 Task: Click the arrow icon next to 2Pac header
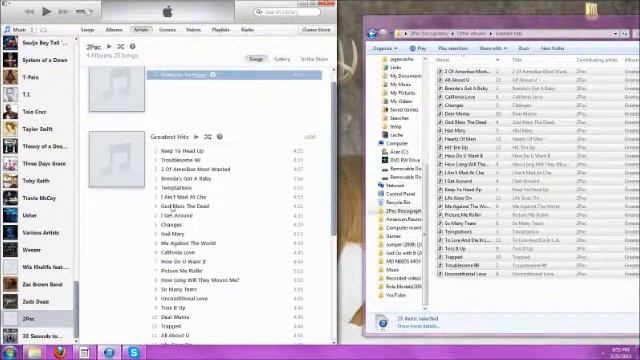pos(132,47)
